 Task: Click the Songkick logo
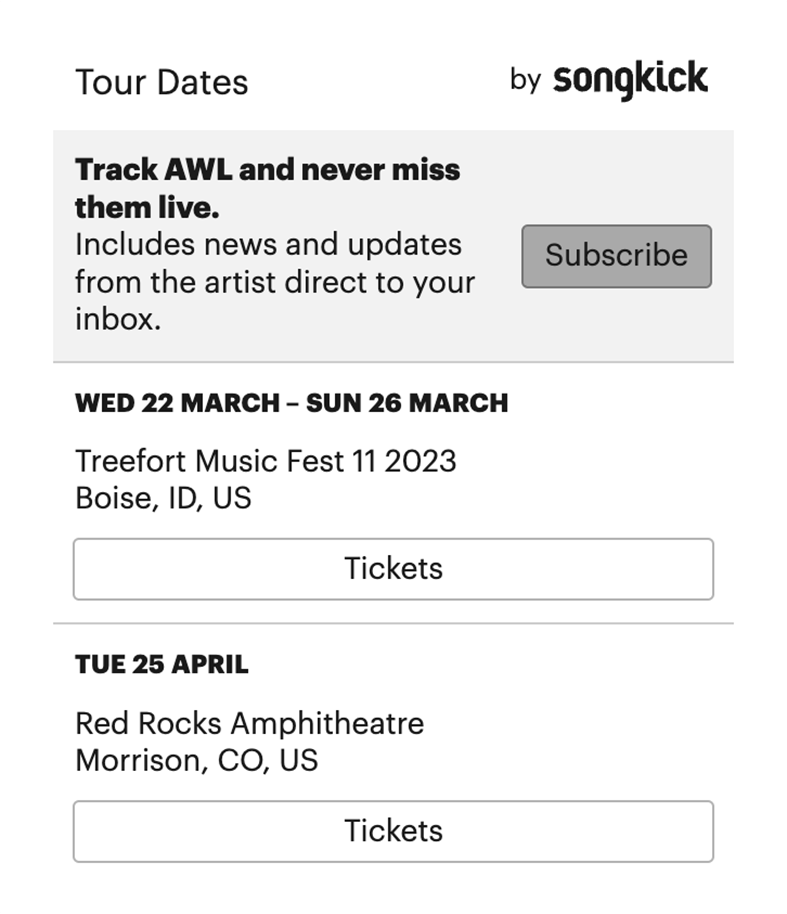pyautogui.click(x=630, y=78)
